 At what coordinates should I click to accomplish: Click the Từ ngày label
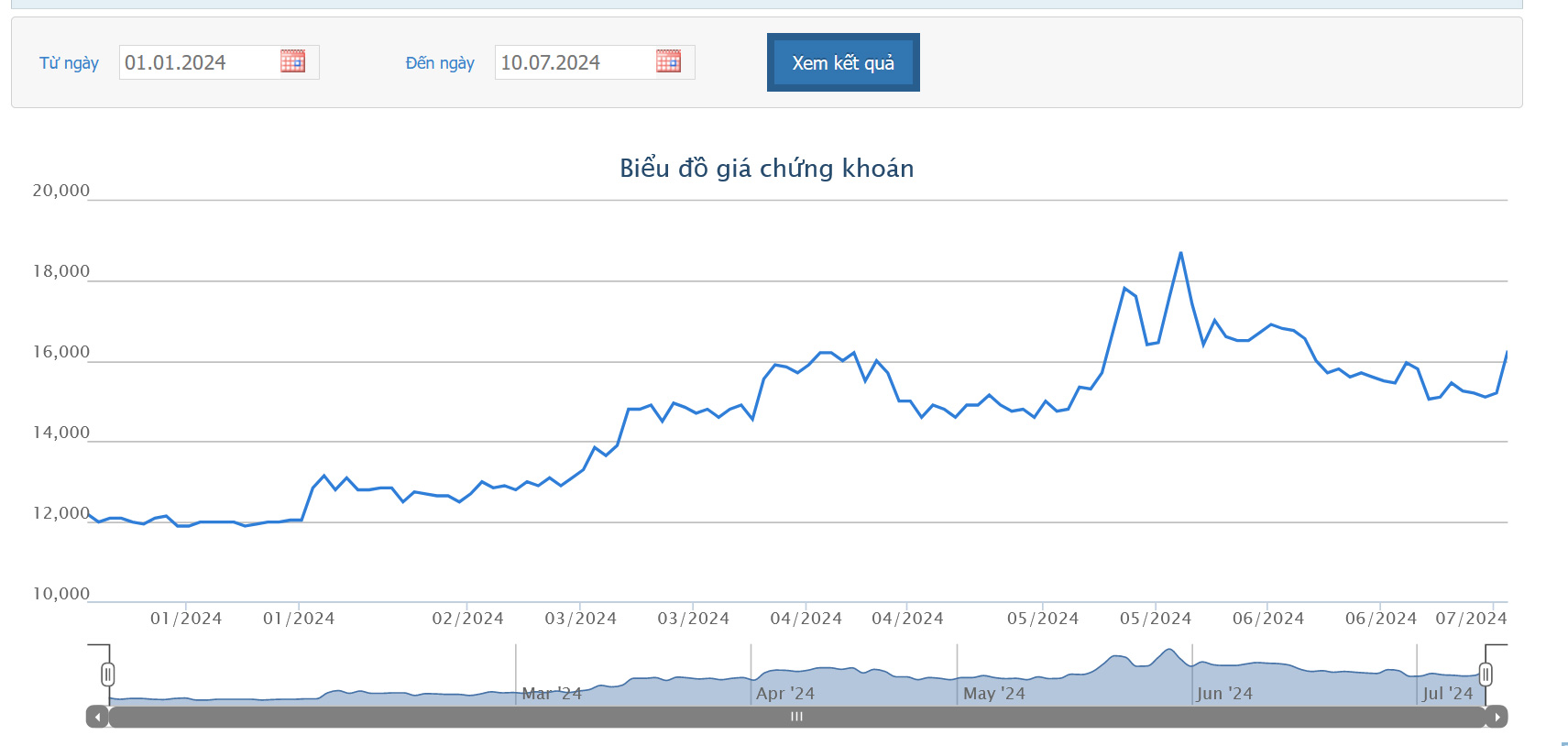[x=69, y=63]
